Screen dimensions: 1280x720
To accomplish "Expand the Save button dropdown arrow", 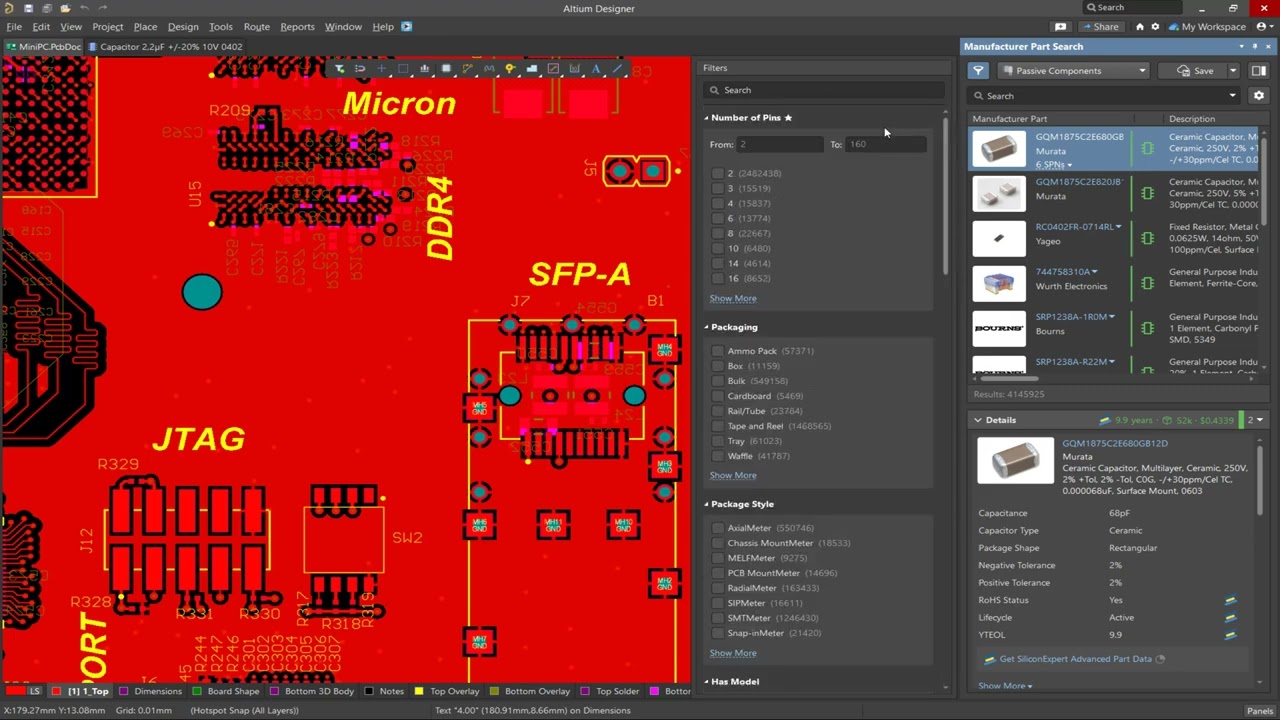I will 1233,71.
